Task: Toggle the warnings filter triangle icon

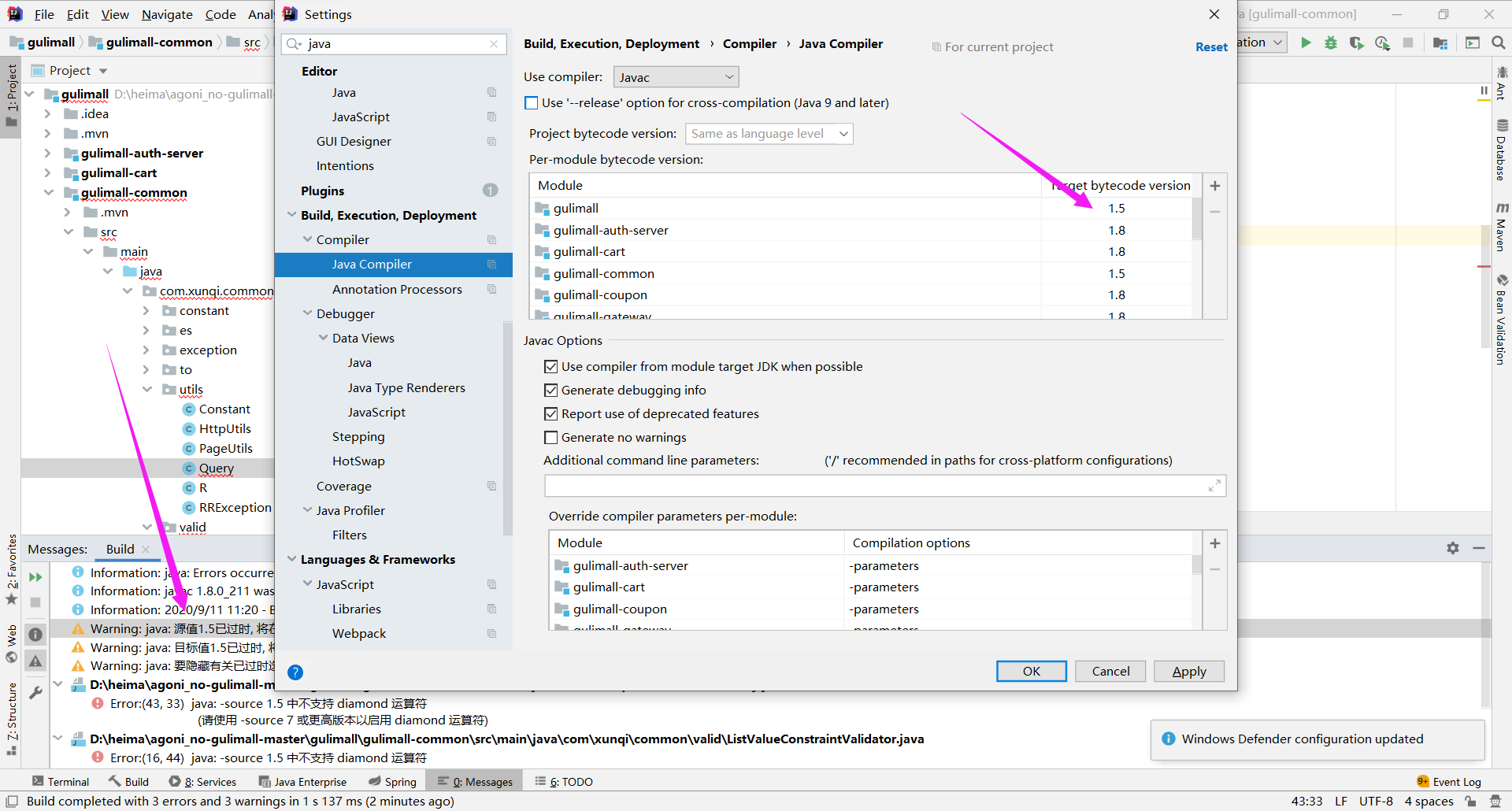Action: pos(35,661)
